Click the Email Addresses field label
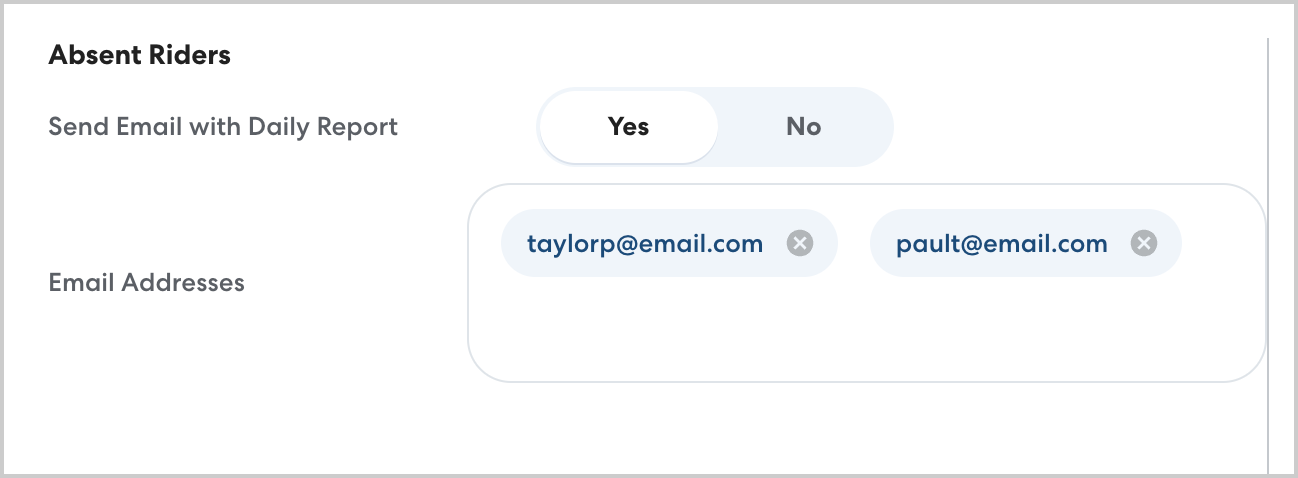Image resolution: width=1298 pixels, height=478 pixels. (x=146, y=282)
